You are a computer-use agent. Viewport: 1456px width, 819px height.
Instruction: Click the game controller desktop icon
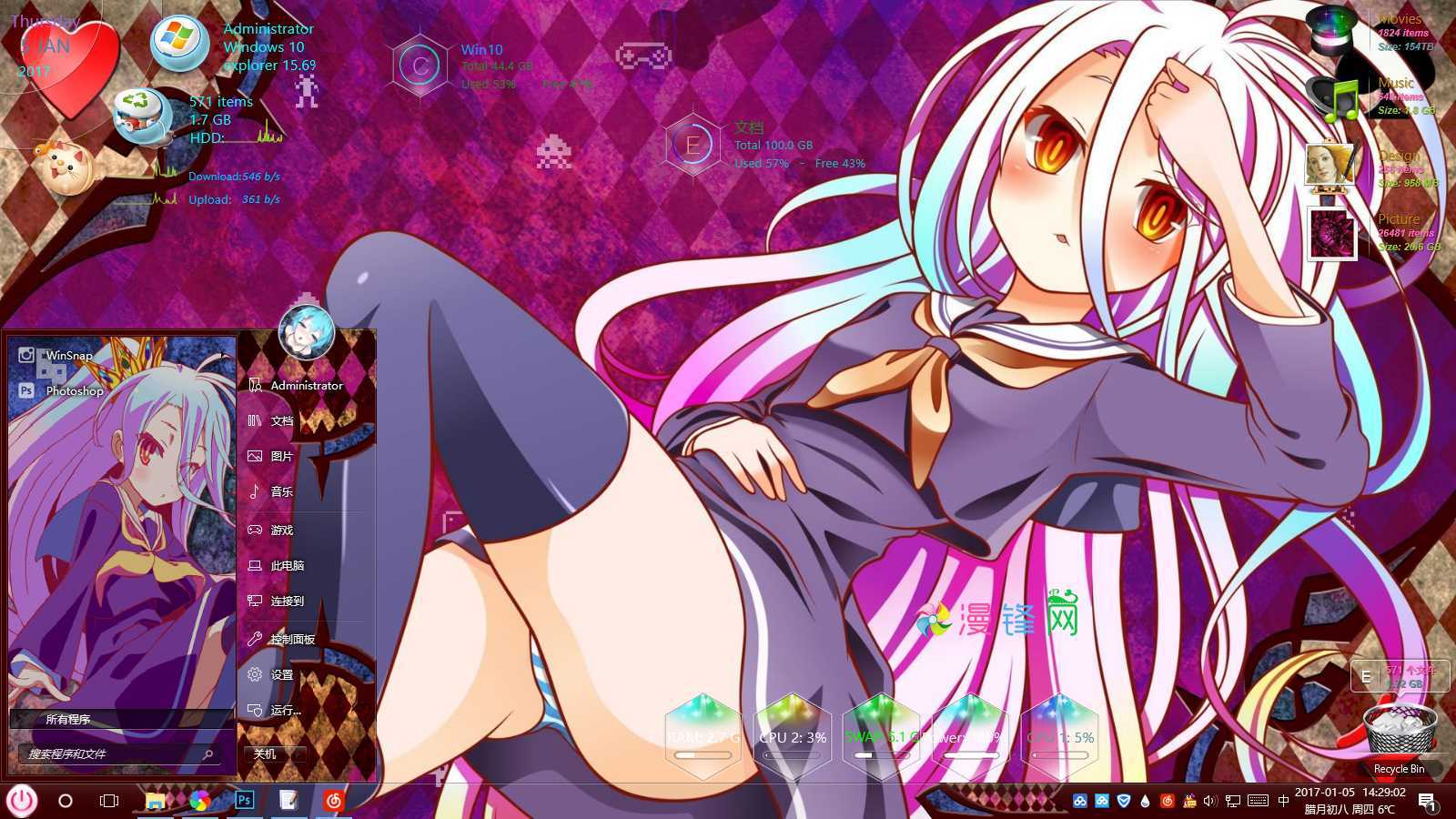643,56
